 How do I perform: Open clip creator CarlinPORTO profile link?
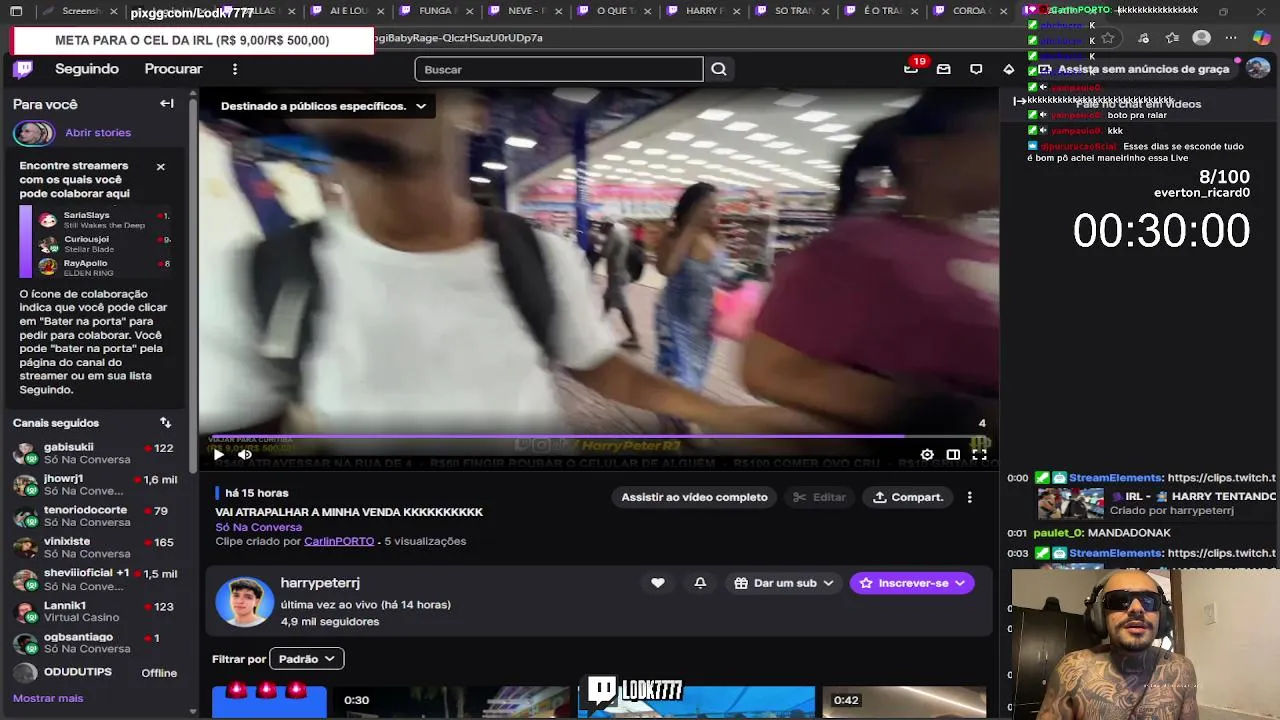pyautogui.click(x=339, y=541)
